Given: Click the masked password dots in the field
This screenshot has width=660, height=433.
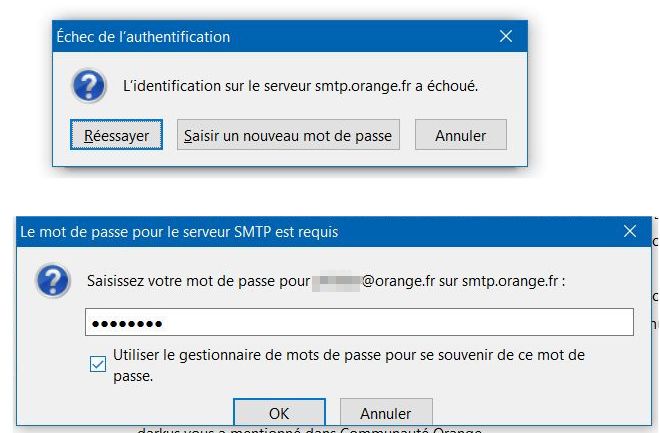Looking at the screenshot, I should [127, 323].
